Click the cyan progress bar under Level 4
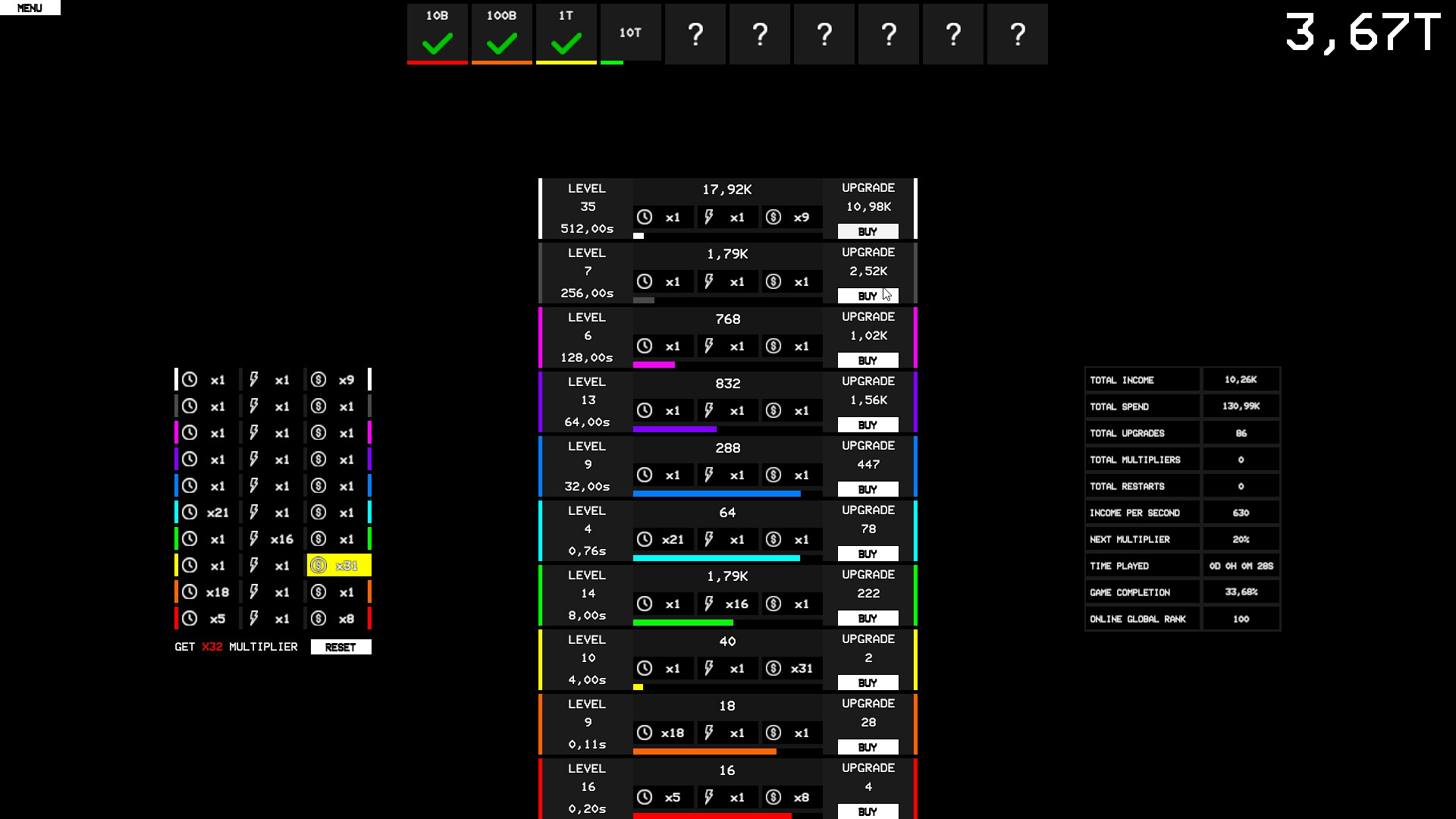This screenshot has height=819, width=1456. (717, 557)
